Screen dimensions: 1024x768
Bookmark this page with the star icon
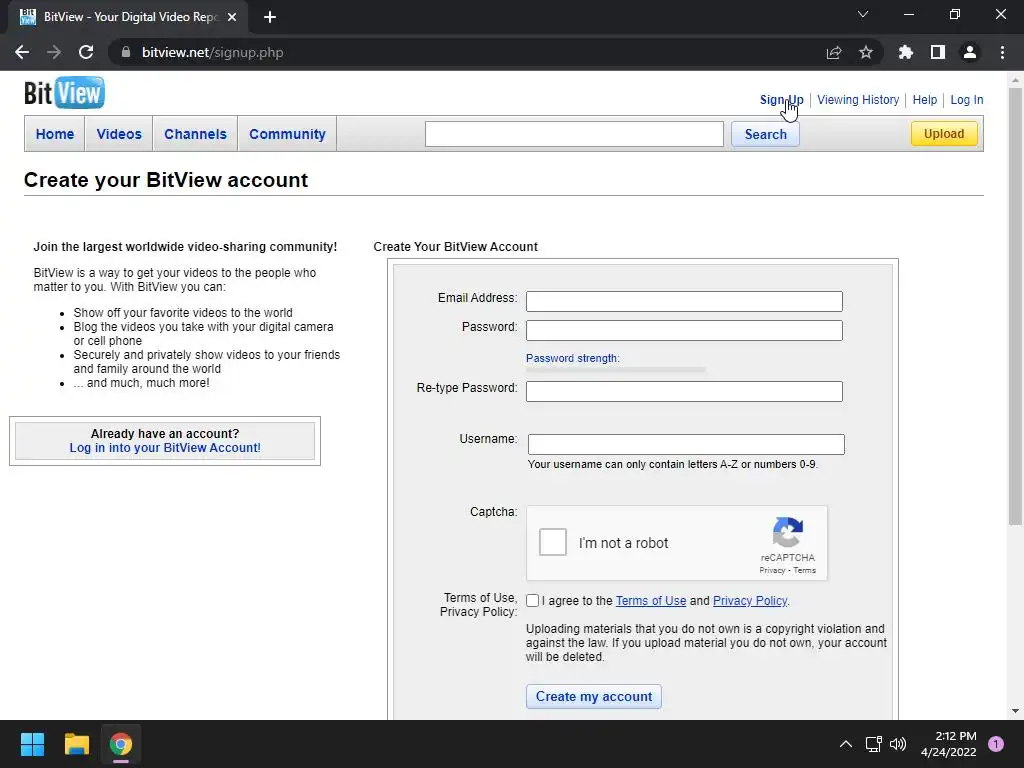[x=866, y=52]
